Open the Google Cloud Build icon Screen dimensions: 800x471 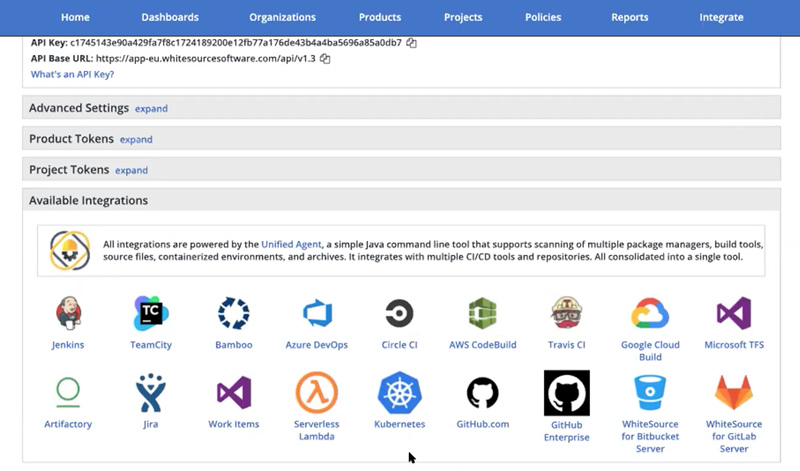pyautogui.click(x=650, y=313)
